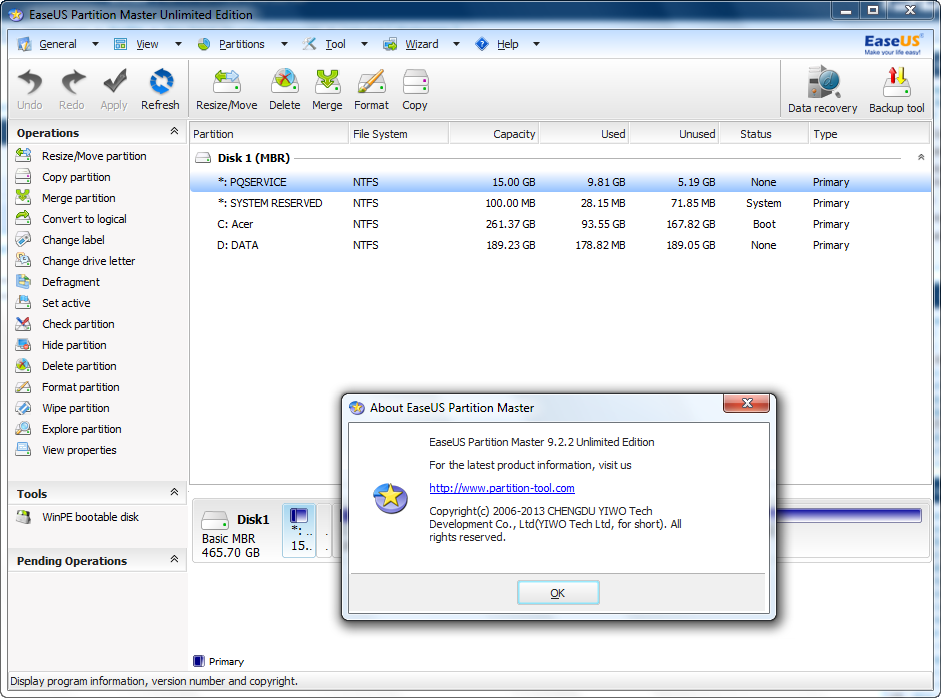Sort by the Unused column header
The height and width of the screenshot is (698, 941).
point(674,134)
